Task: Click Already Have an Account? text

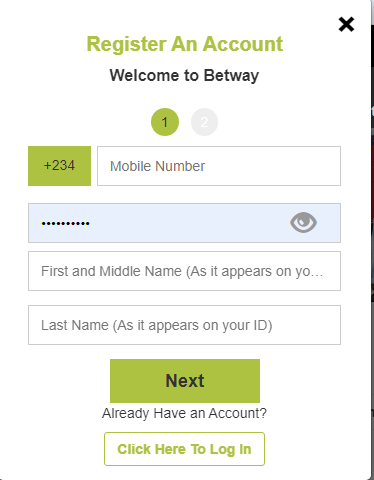Action: tap(184, 413)
